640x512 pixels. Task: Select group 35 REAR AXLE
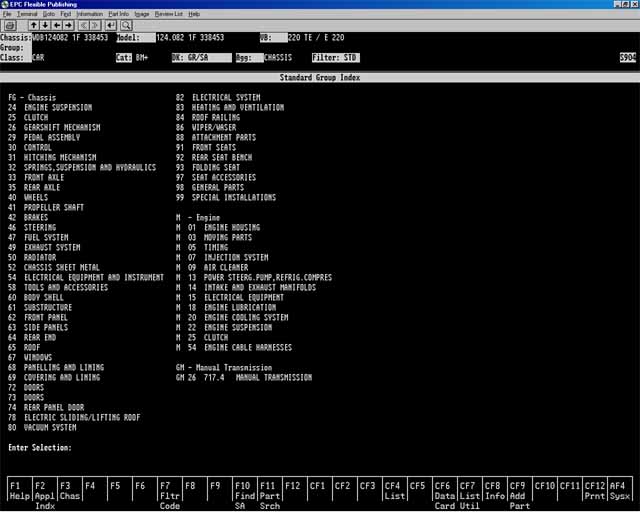pos(34,187)
